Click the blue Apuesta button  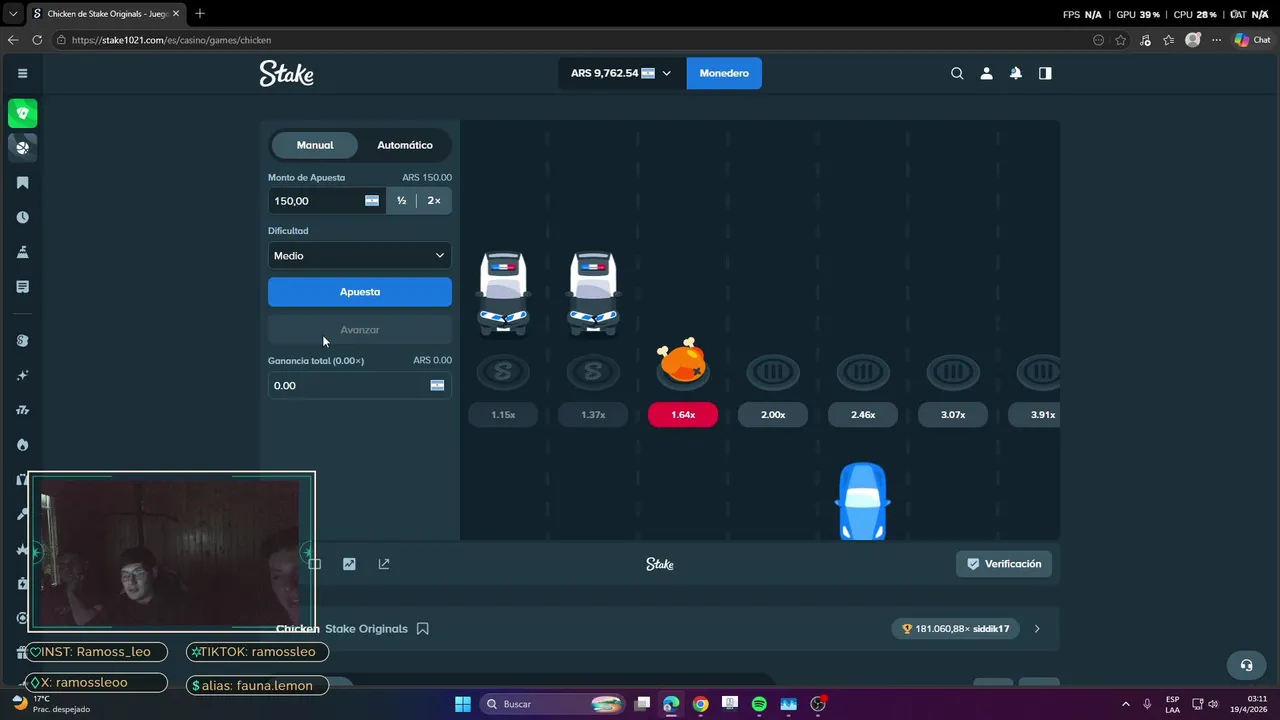360,292
